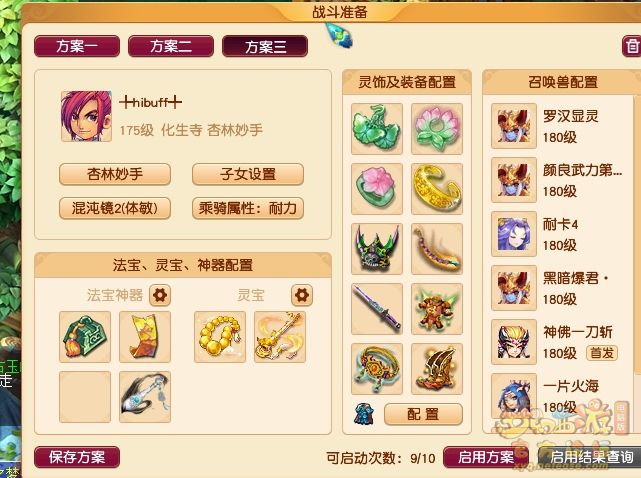This screenshot has height=478, width=641.
Task: Open 灵宝 gear settings icon
Action: click(x=302, y=295)
